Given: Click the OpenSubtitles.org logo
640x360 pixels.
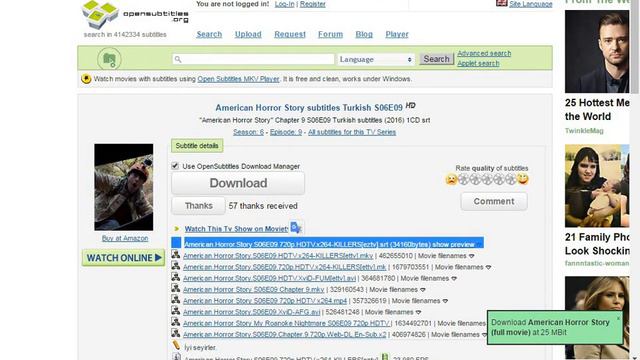Looking at the screenshot, I should (135, 15).
